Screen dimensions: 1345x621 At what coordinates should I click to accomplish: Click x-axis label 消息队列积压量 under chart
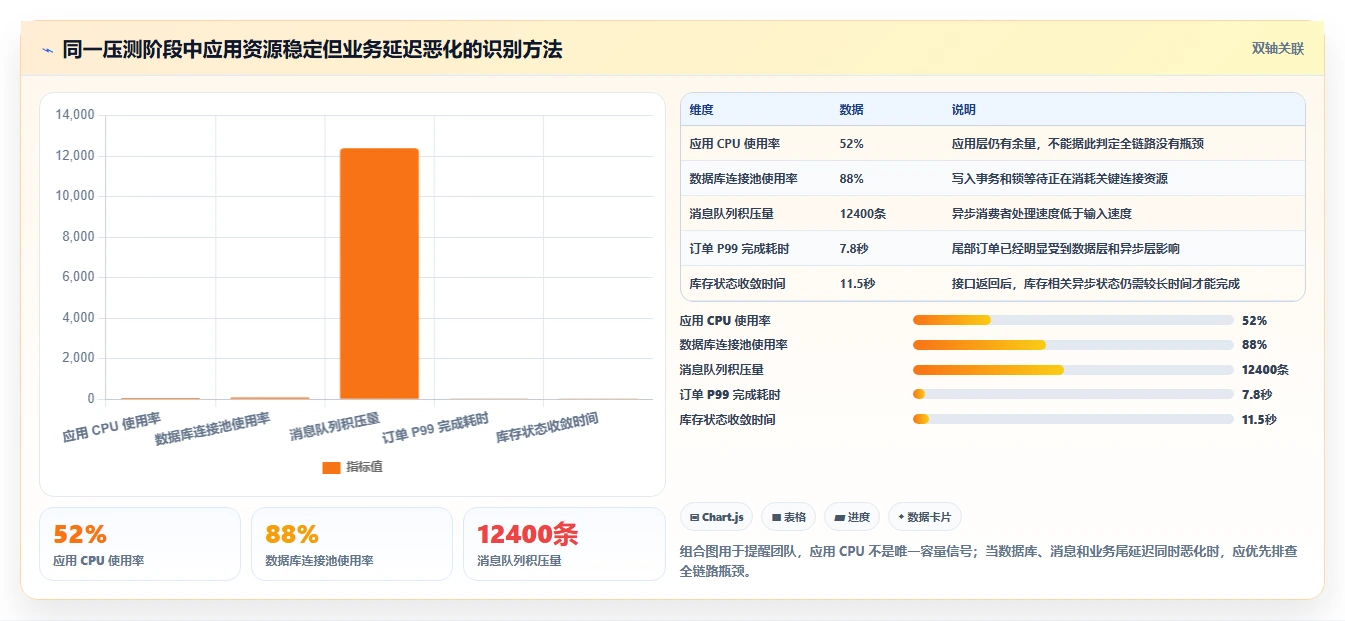(x=335, y=427)
